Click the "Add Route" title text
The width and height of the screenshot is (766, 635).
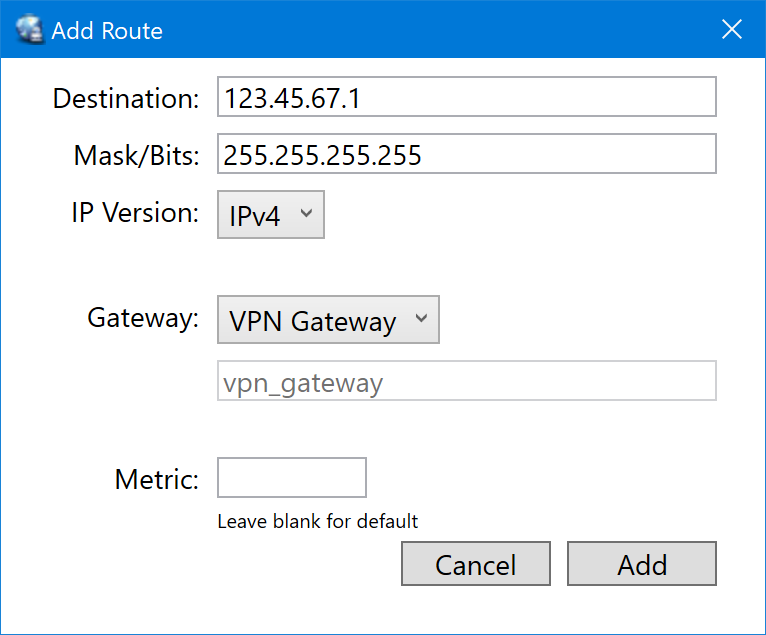pyautogui.click(x=107, y=31)
